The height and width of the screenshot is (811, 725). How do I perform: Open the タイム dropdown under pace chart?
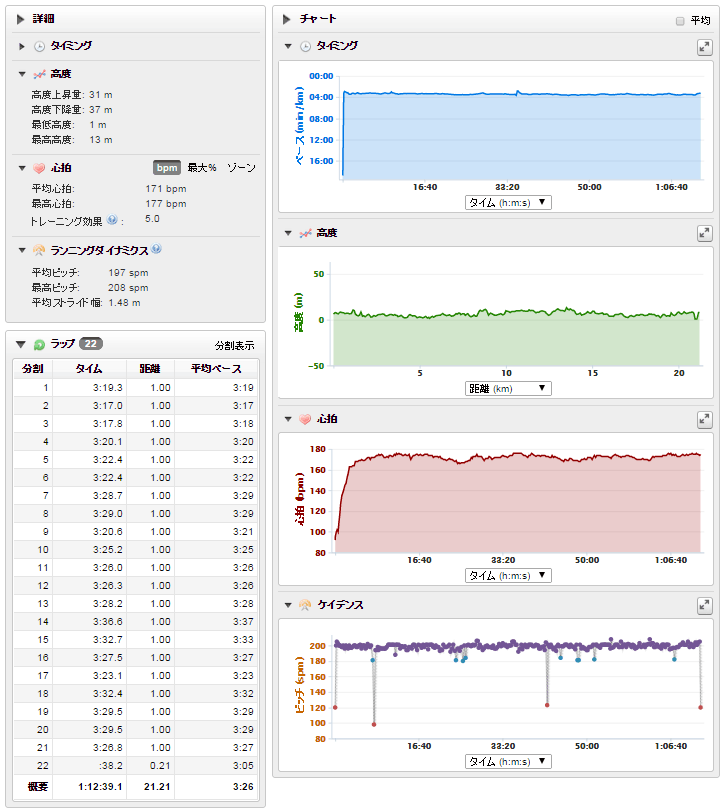pos(508,202)
